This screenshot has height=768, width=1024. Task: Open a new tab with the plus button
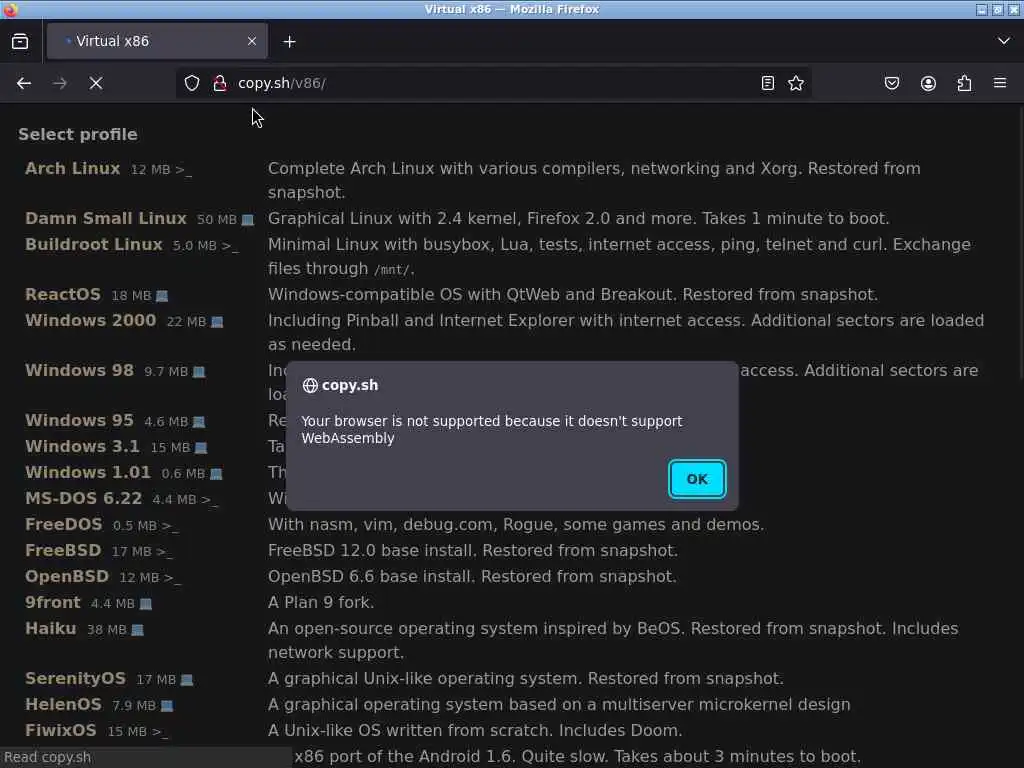(x=289, y=41)
